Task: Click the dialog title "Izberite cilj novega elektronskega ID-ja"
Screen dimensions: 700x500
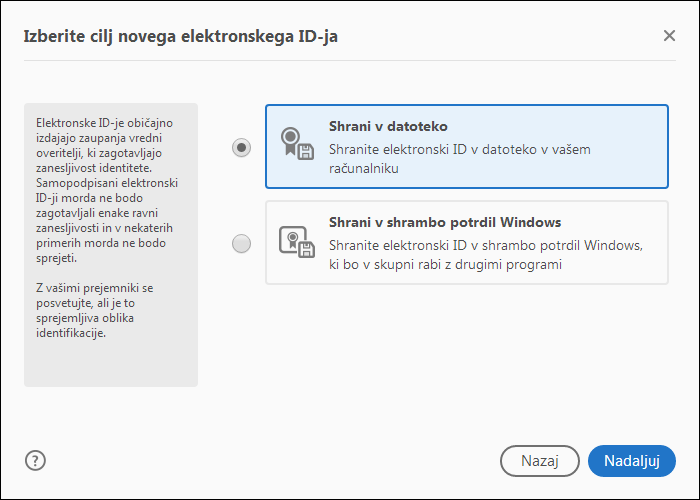Action: point(187,37)
